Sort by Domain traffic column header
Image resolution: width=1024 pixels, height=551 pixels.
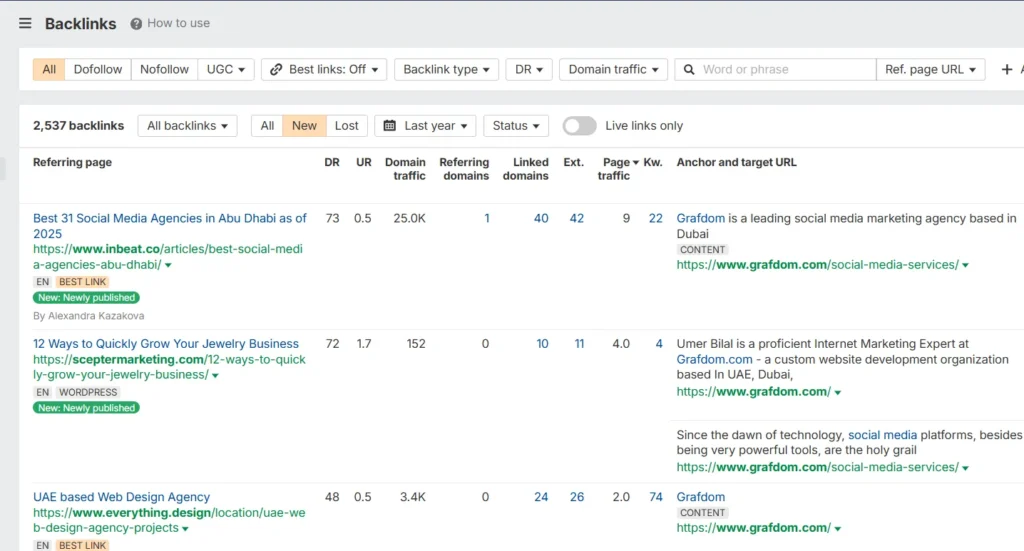point(405,168)
